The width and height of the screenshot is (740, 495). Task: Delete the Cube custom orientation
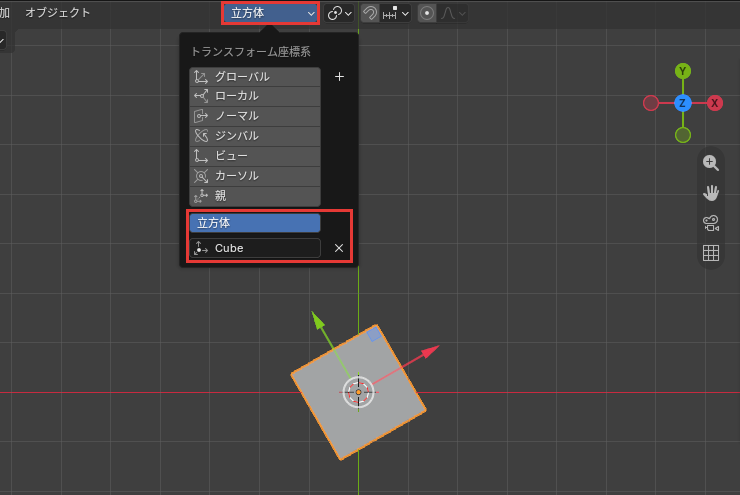[x=339, y=248]
